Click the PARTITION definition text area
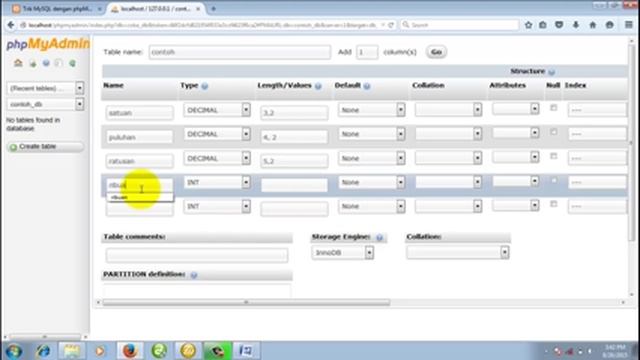Image resolution: width=640 pixels, height=360 pixels. click(197, 291)
